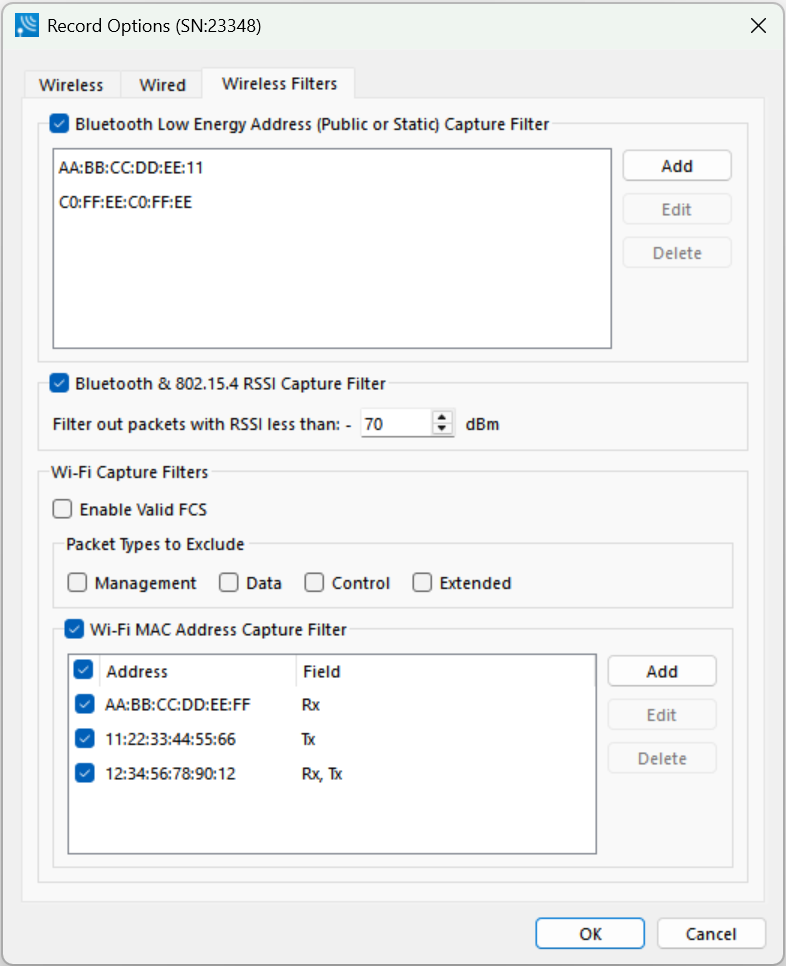Click Edit beside the Bluetooth address list
Screen dimensions: 786x966
click(x=677, y=209)
